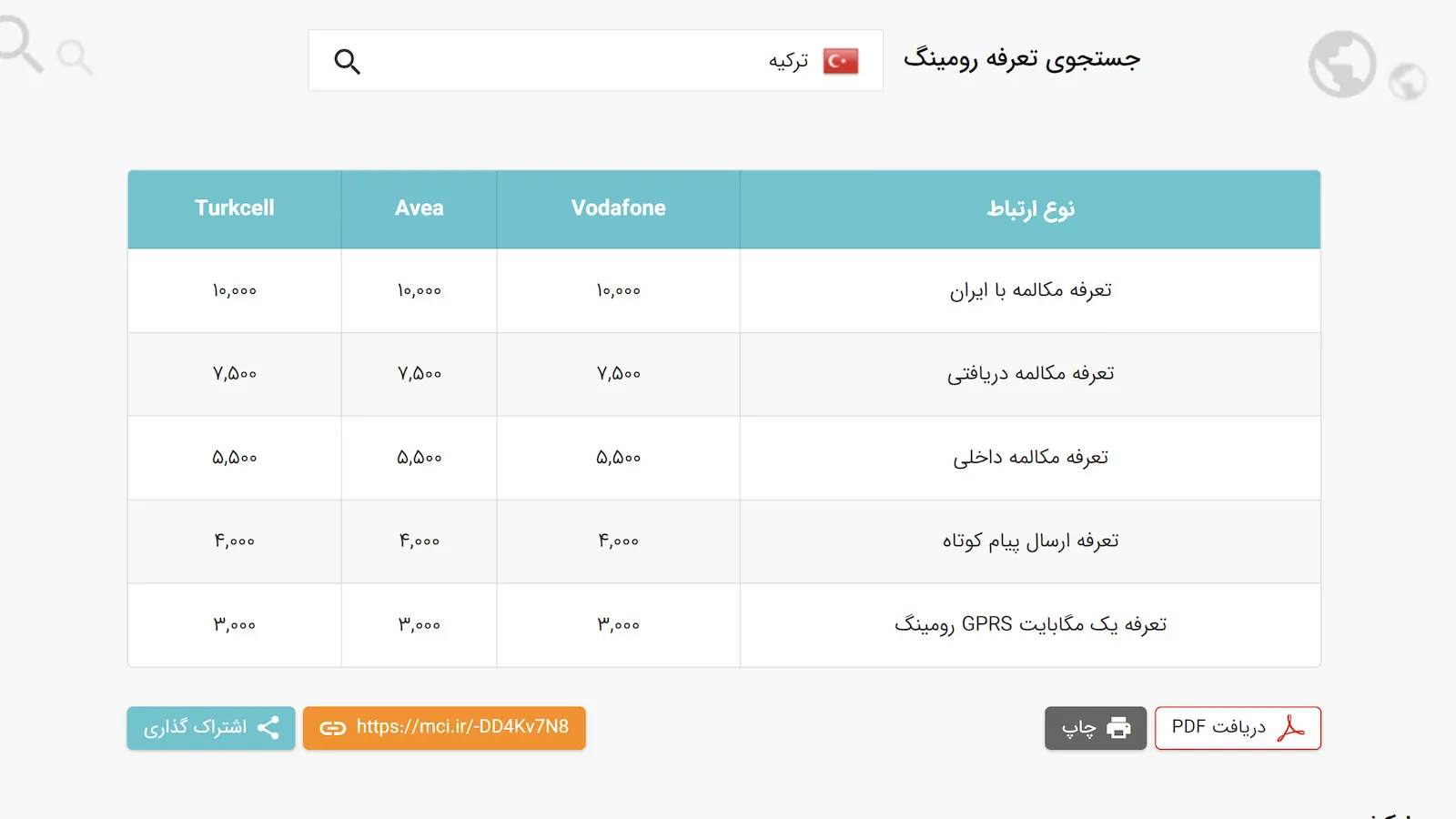This screenshot has height=819, width=1456.
Task: Click Turkcell value for SMS sending
Action: (x=235, y=541)
